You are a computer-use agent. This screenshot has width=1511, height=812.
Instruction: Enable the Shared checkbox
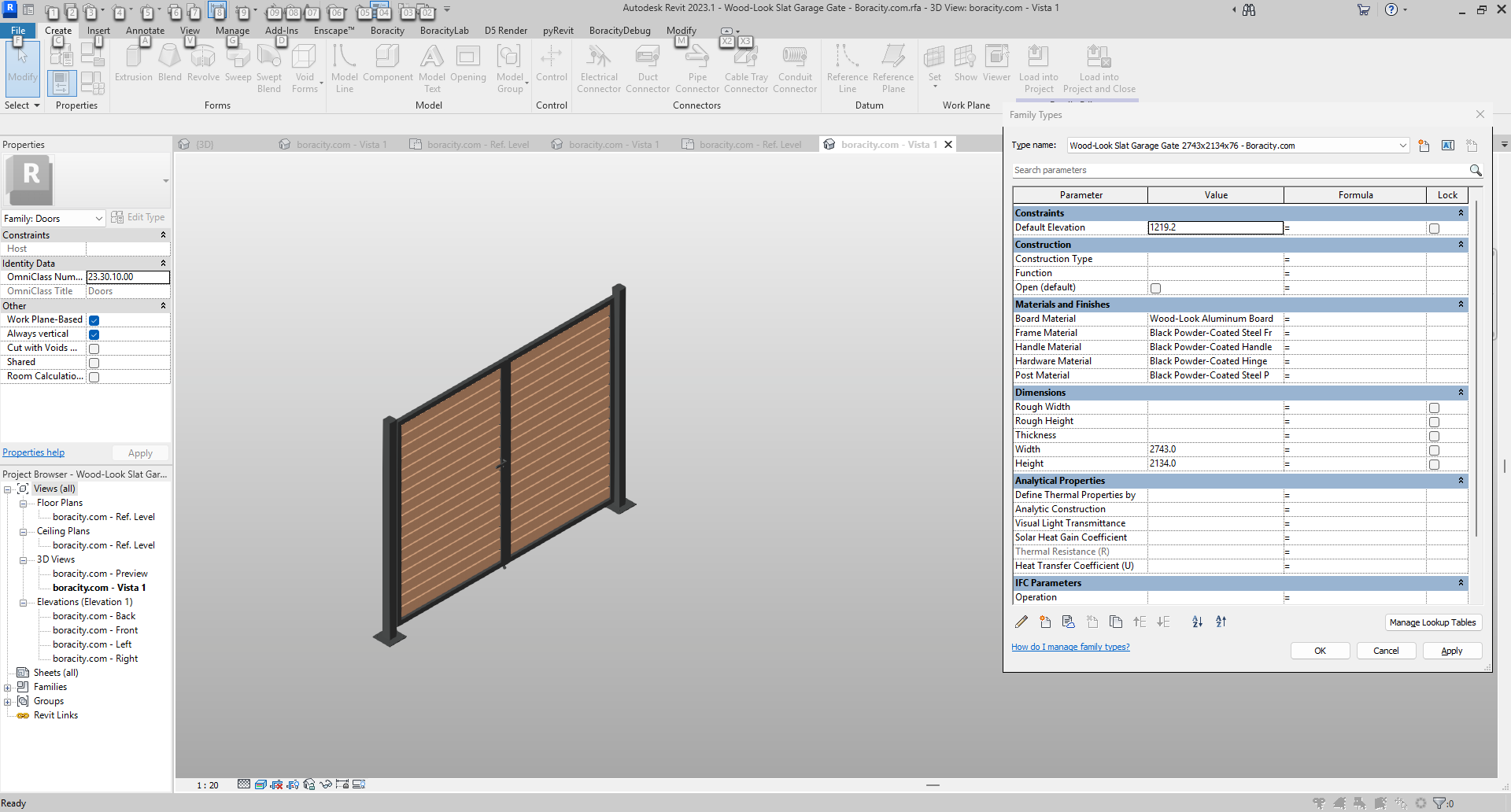click(94, 363)
